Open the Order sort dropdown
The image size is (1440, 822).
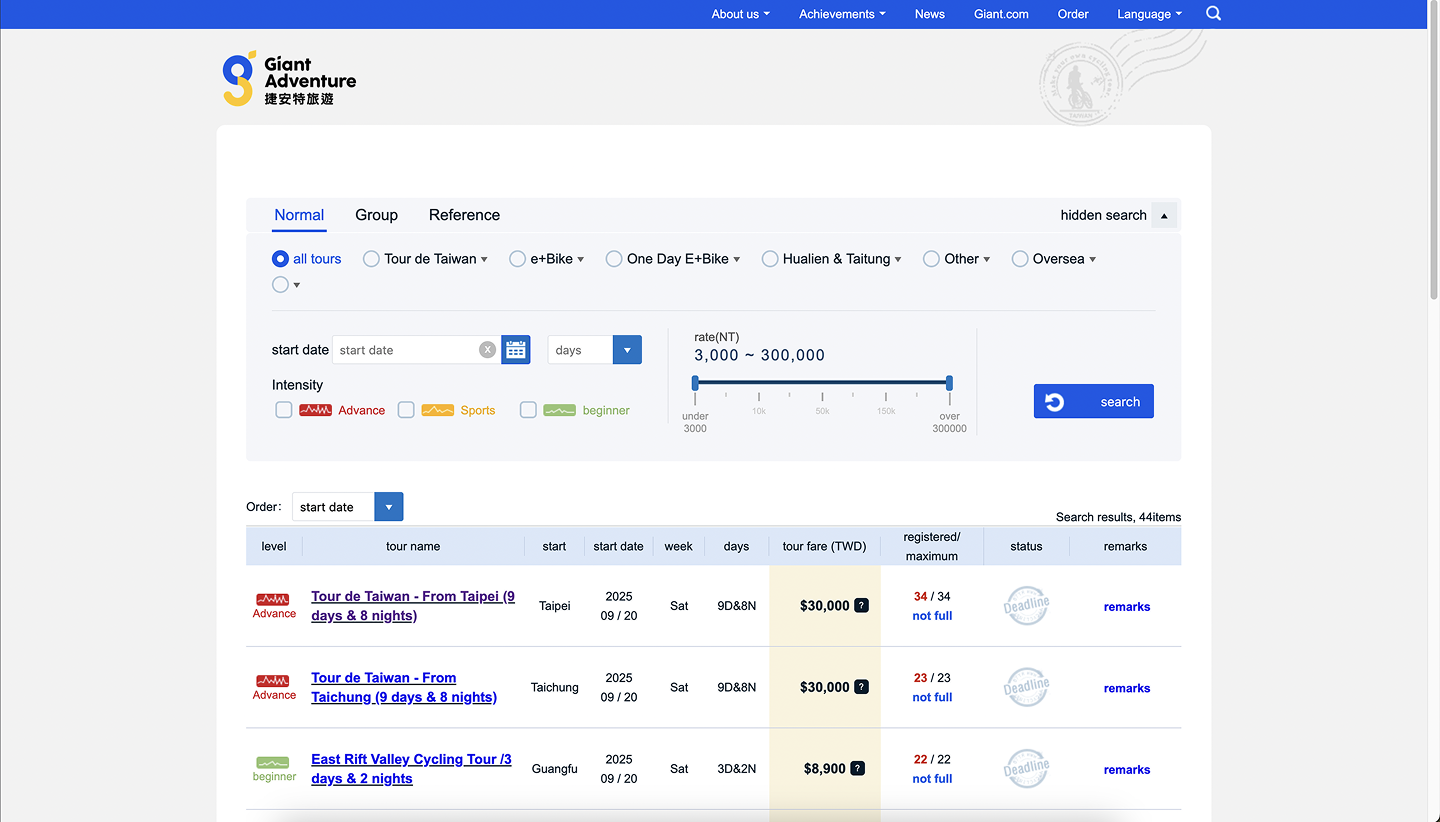[x=388, y=507]
